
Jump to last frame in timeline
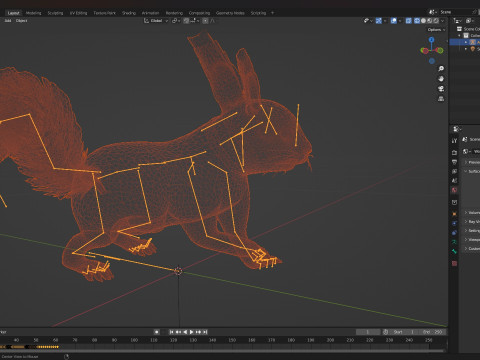click(x=205, y=332)
